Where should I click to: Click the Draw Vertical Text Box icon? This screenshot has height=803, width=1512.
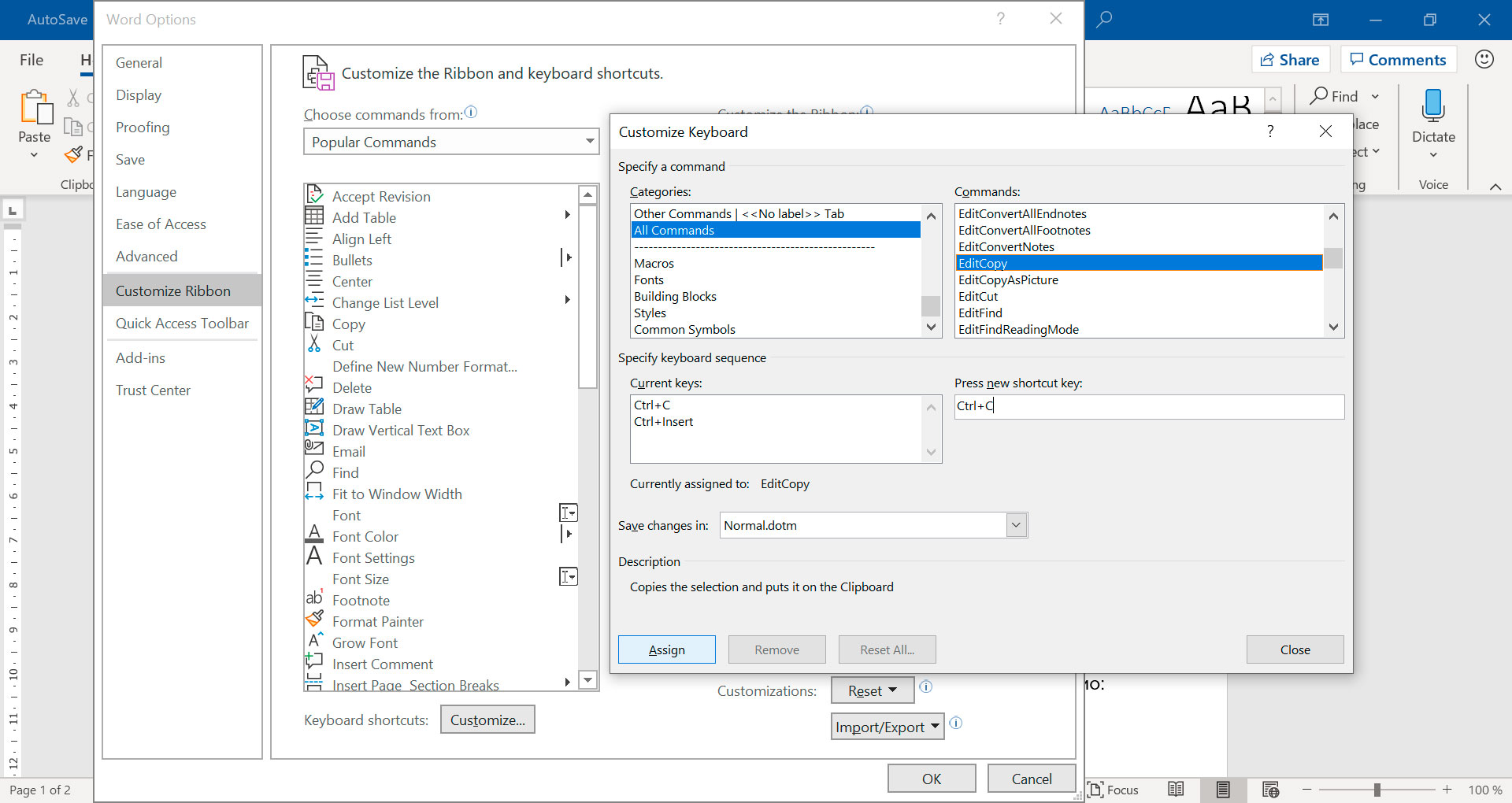coord(314,429)
